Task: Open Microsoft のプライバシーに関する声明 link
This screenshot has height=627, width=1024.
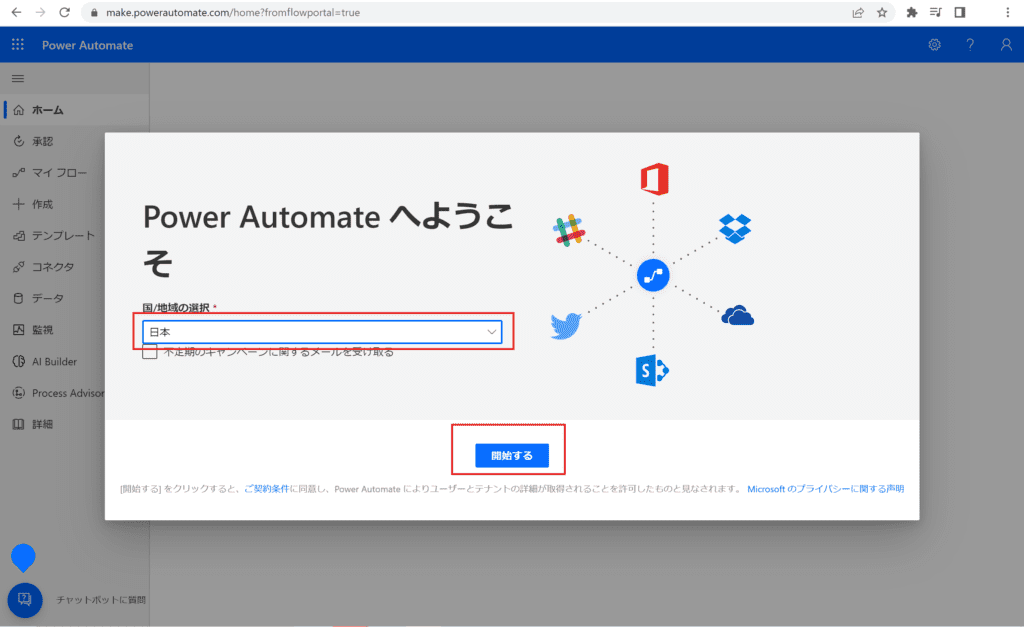Action: pos(825,489)
